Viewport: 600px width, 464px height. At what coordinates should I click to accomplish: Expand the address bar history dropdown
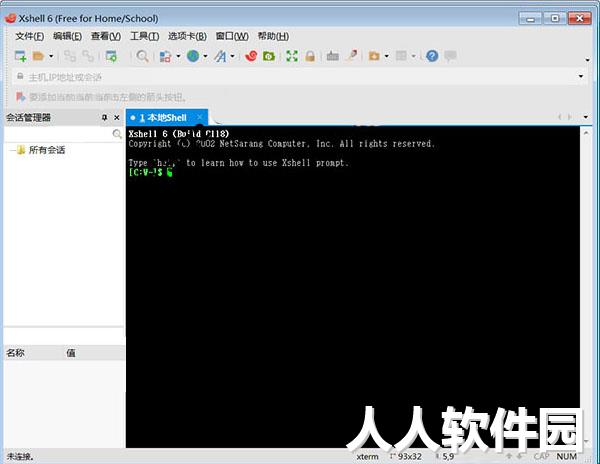click(x=581, y=77)
